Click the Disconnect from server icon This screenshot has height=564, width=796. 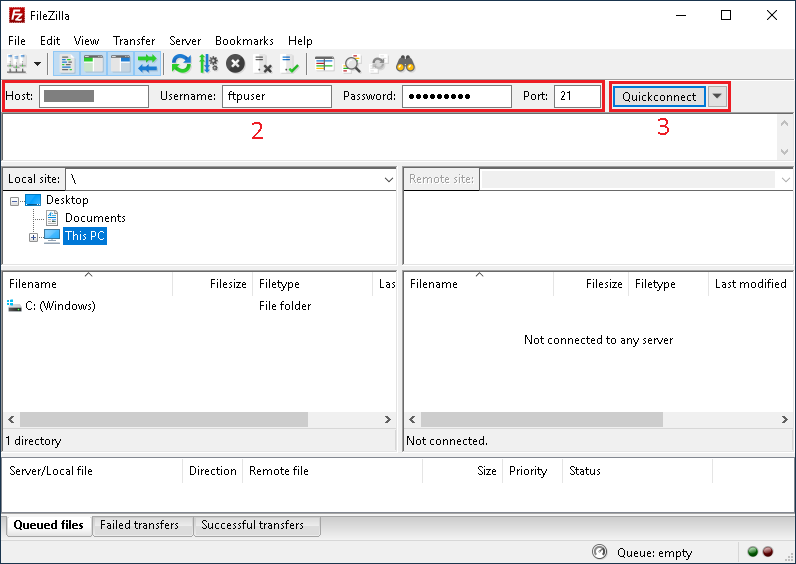tap(262, 64)
